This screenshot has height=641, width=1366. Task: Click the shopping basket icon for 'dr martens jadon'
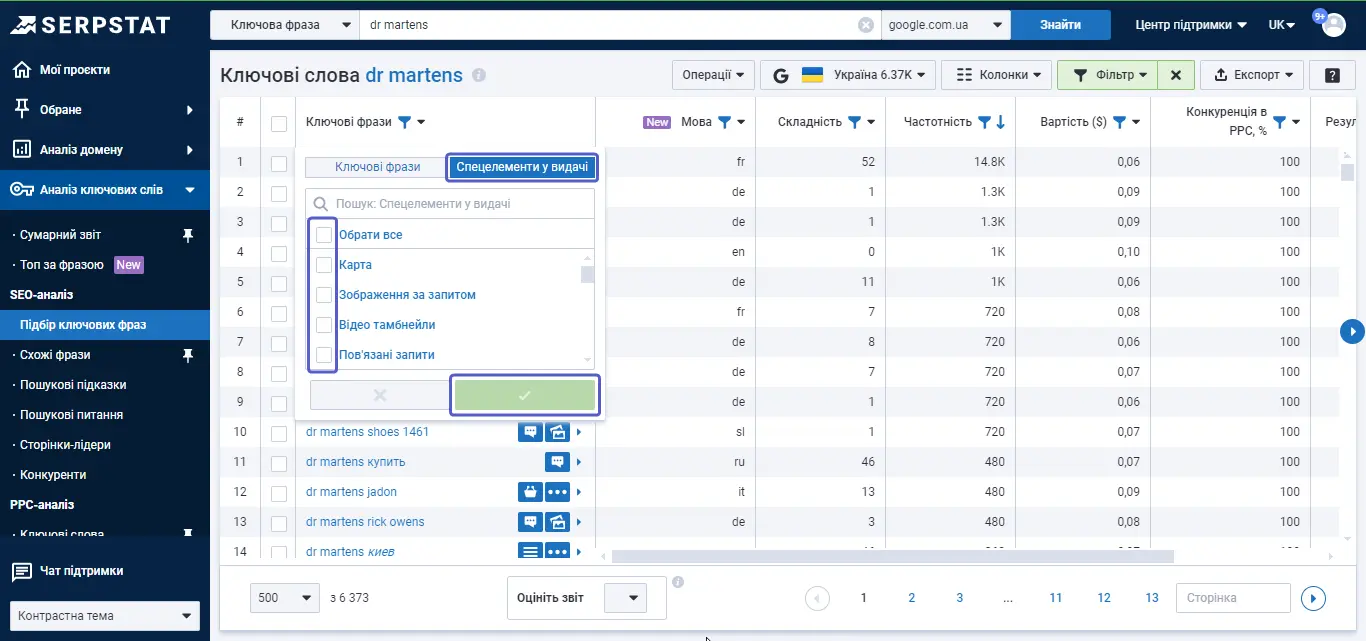530,492
